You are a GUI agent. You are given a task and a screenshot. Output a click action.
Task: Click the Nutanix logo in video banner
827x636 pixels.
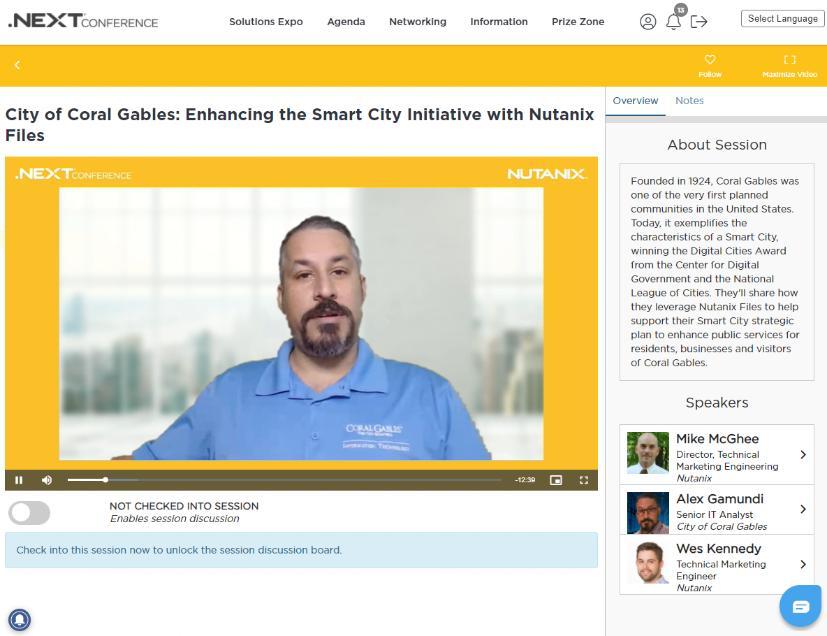pyautogui.click(x=546, y=174)
